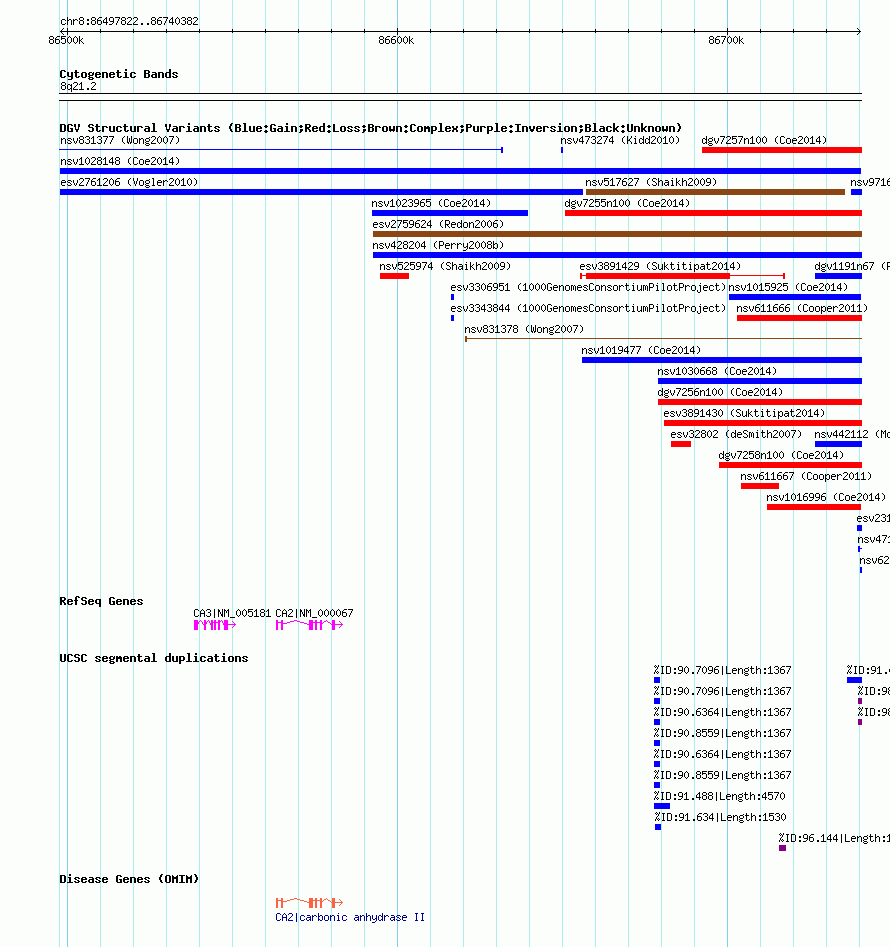Open esv2761206 (Vogler2010) variant details
This screenshot has width=890, height=947.
point(129,182)
